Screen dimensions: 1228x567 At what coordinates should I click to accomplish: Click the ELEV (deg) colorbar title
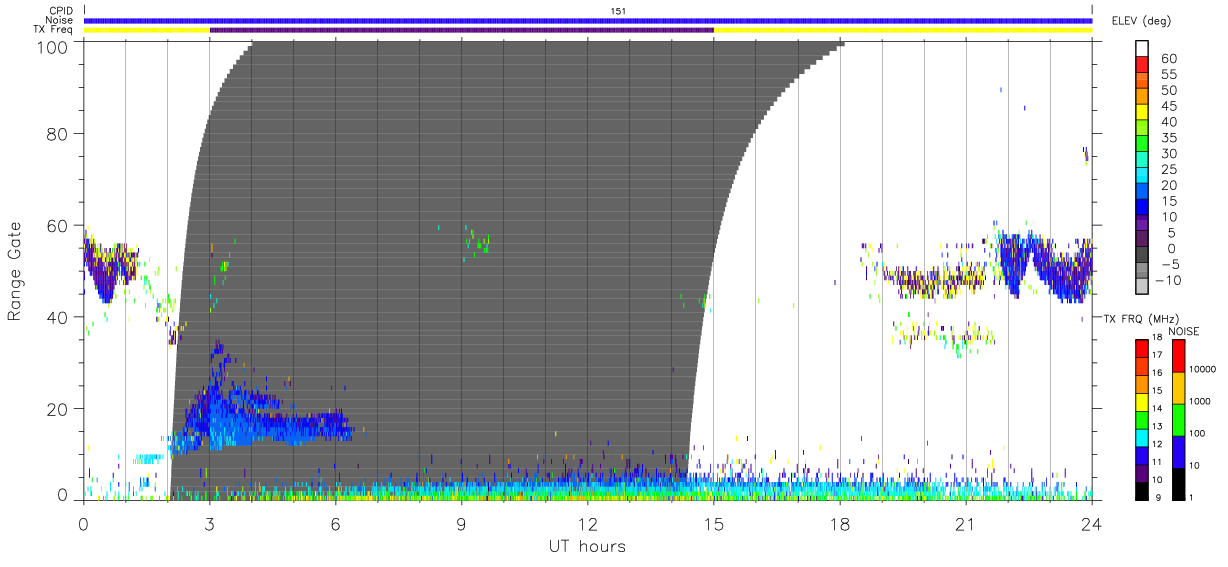click(1141, 20)
